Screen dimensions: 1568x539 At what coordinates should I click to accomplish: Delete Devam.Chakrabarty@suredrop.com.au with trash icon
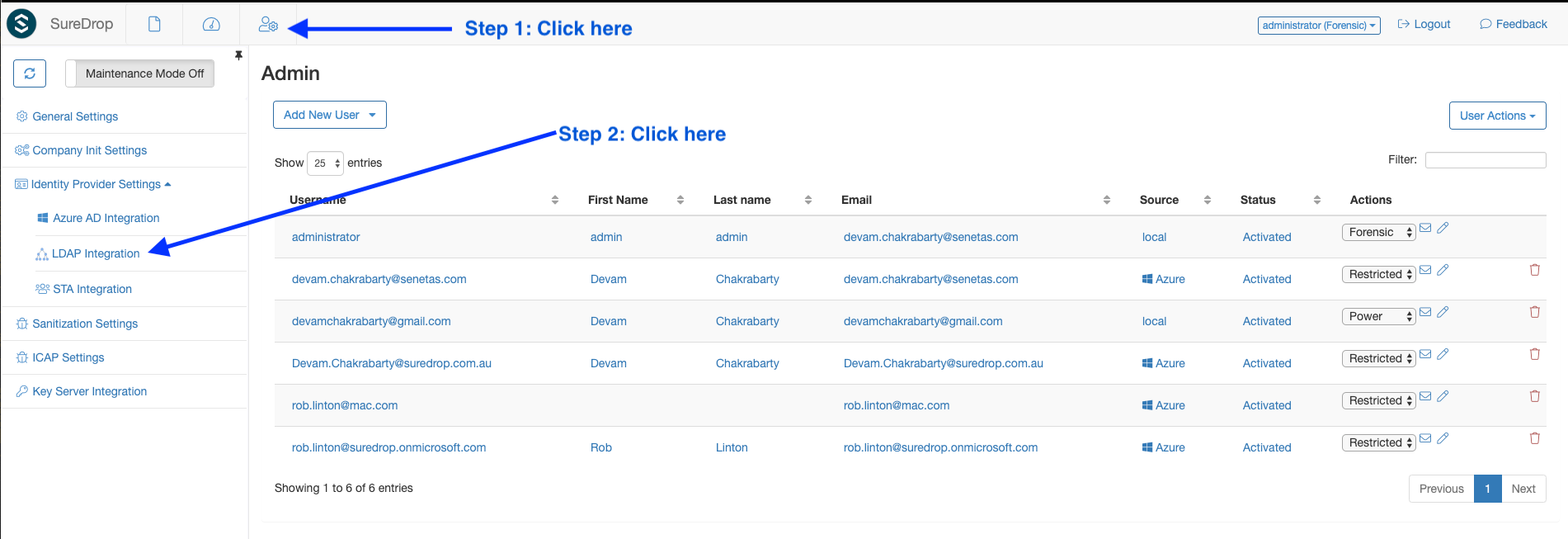pyautogui.click(x=1535, y=354)
